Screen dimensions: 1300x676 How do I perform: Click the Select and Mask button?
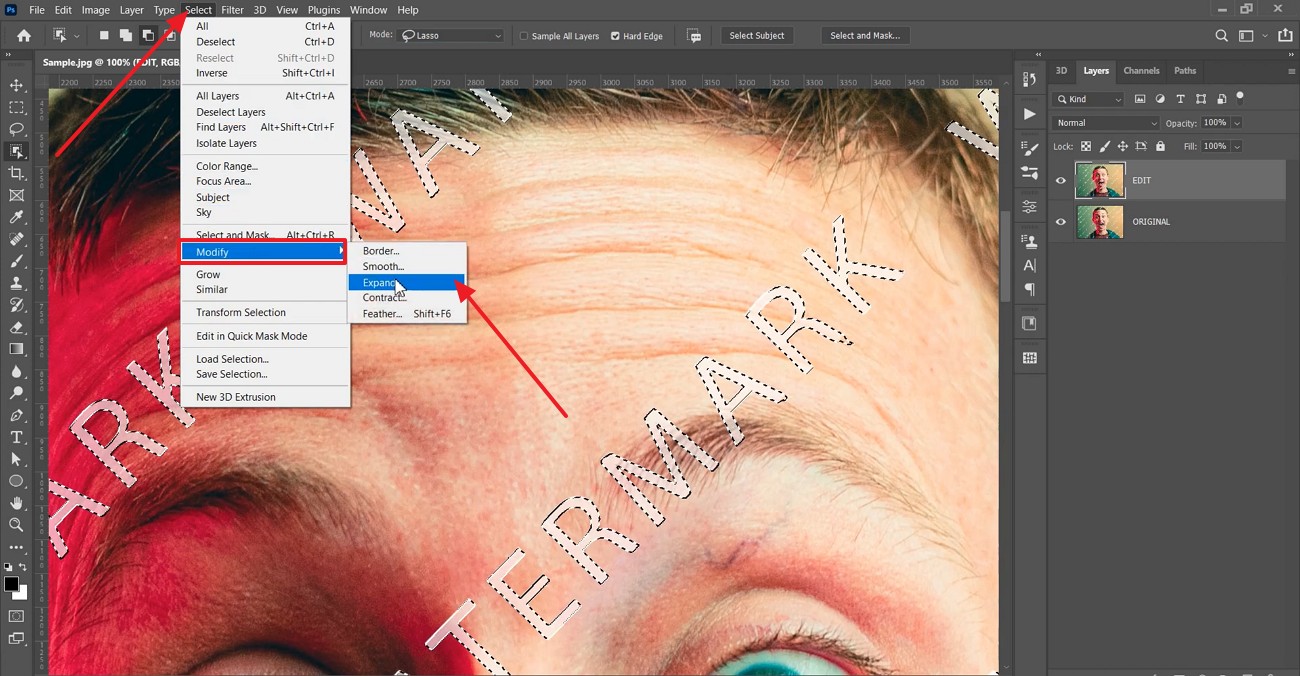point(865,35)
